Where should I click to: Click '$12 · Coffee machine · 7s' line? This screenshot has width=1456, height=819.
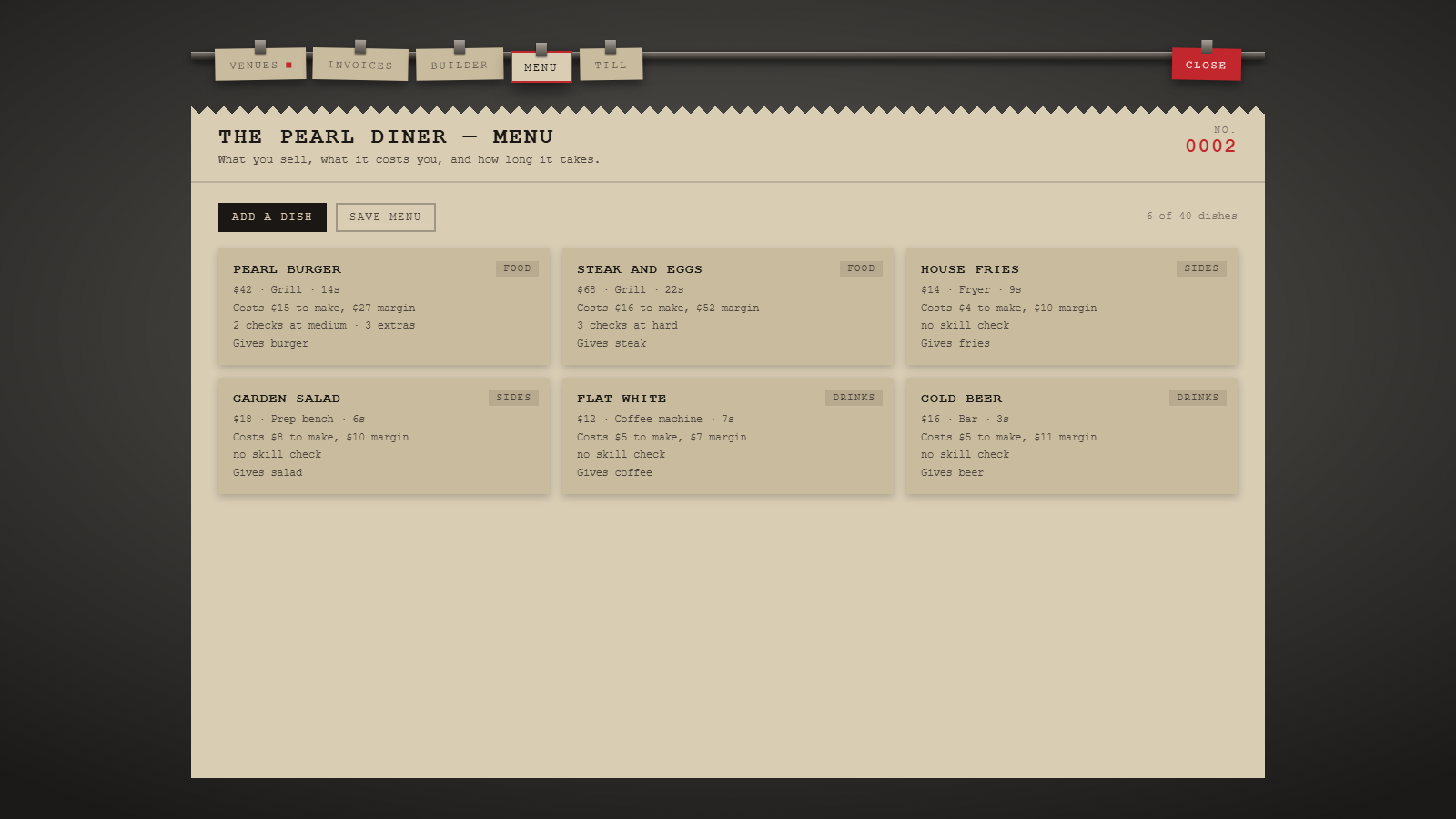[655, 420]
